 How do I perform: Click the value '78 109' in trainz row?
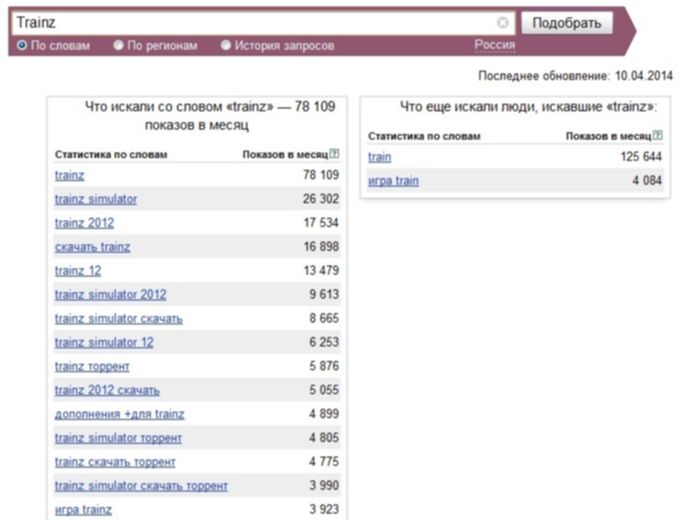(321, 175)
